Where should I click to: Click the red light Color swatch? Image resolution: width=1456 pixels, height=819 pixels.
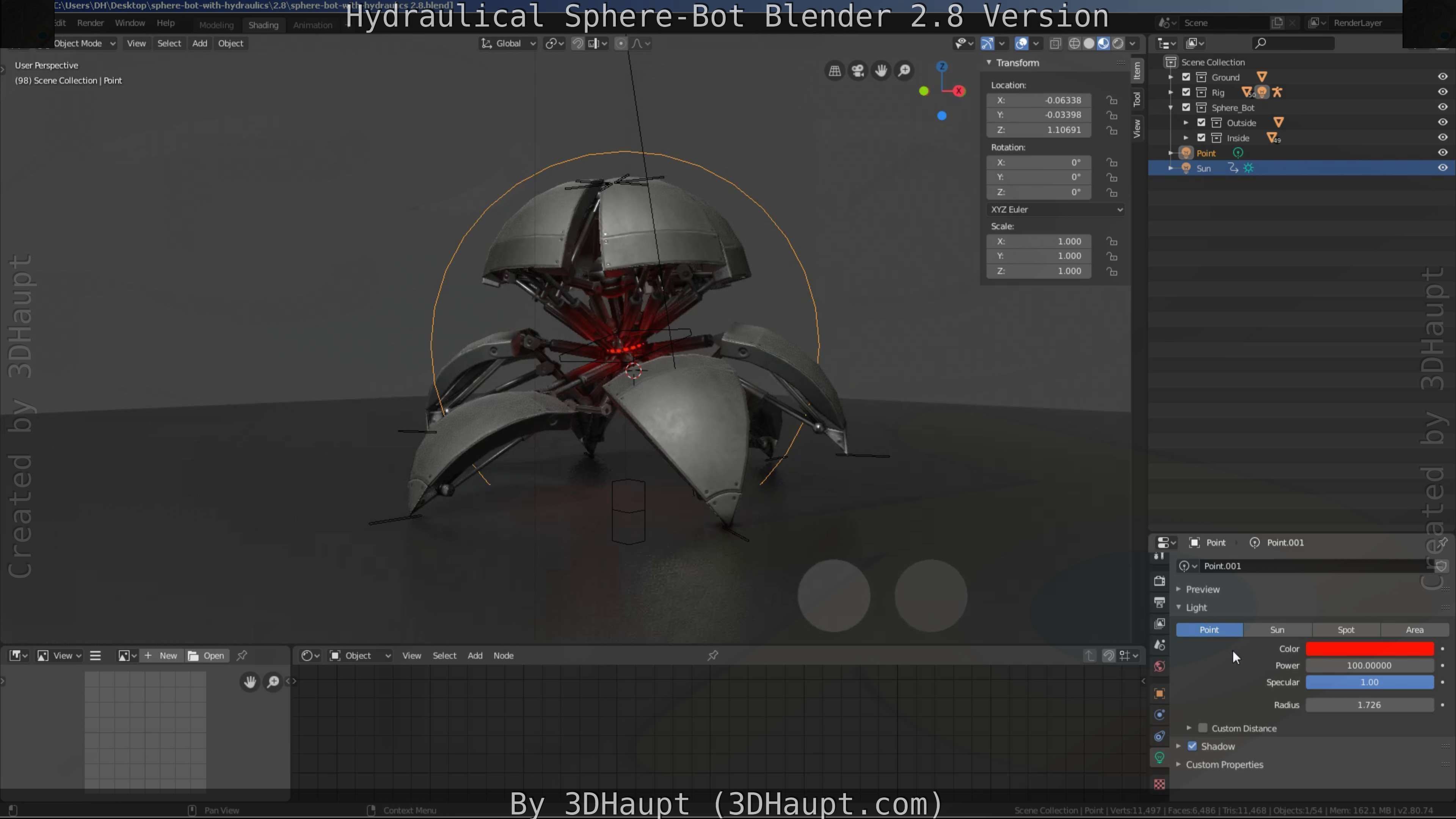coord(1370,649)
